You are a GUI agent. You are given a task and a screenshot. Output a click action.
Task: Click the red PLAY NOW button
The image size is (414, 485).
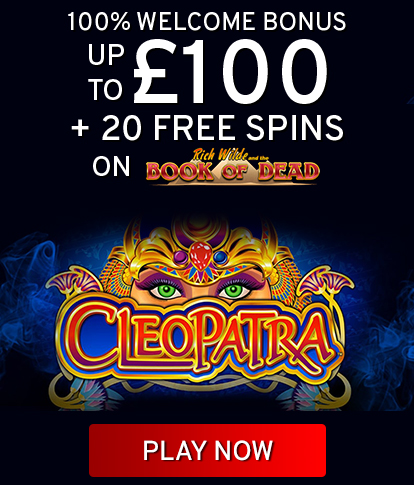(x=207, y=450)
